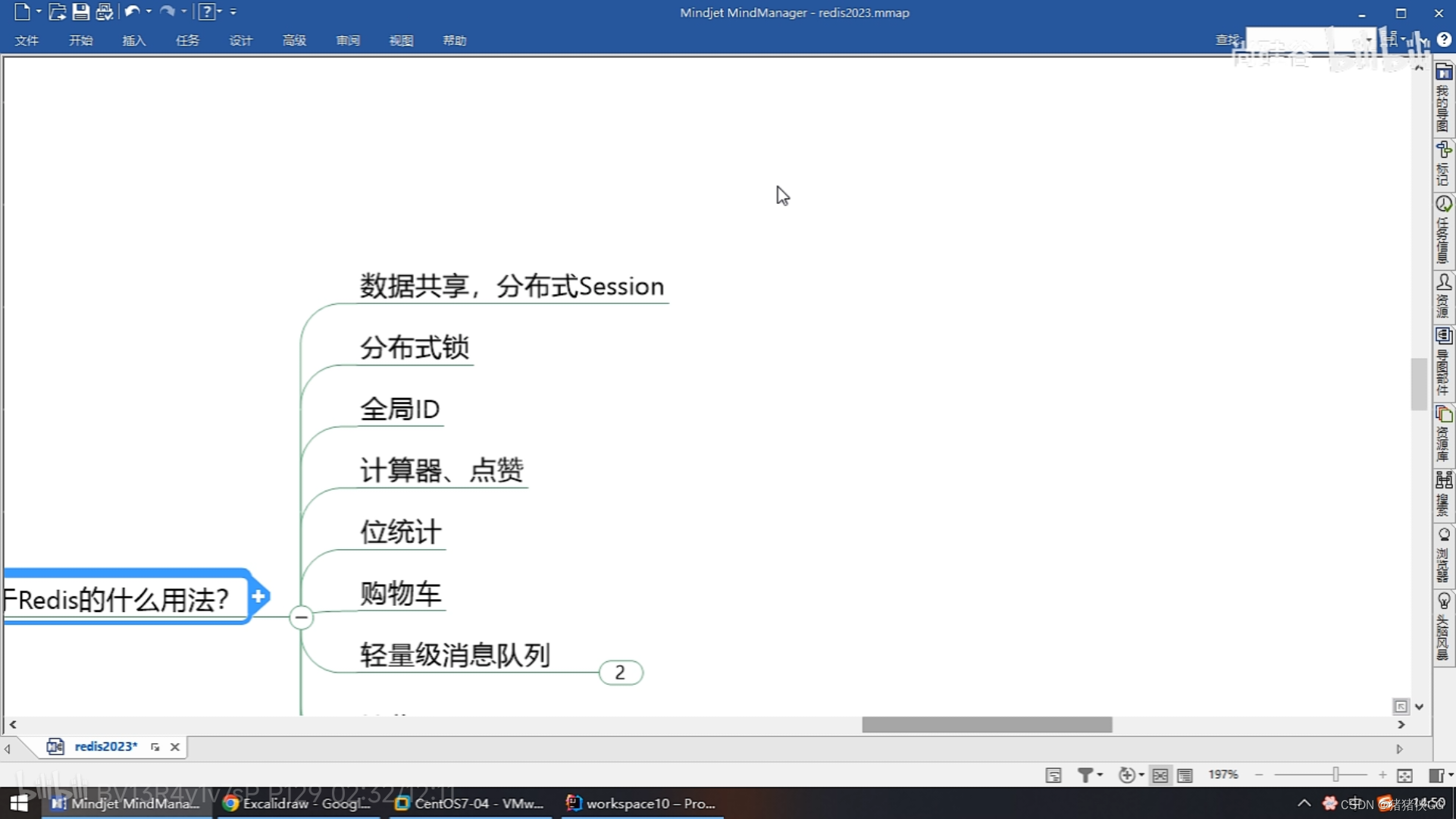Open the 审阅 ribbon tab
Screen dimensions: 1456x819
348,40
